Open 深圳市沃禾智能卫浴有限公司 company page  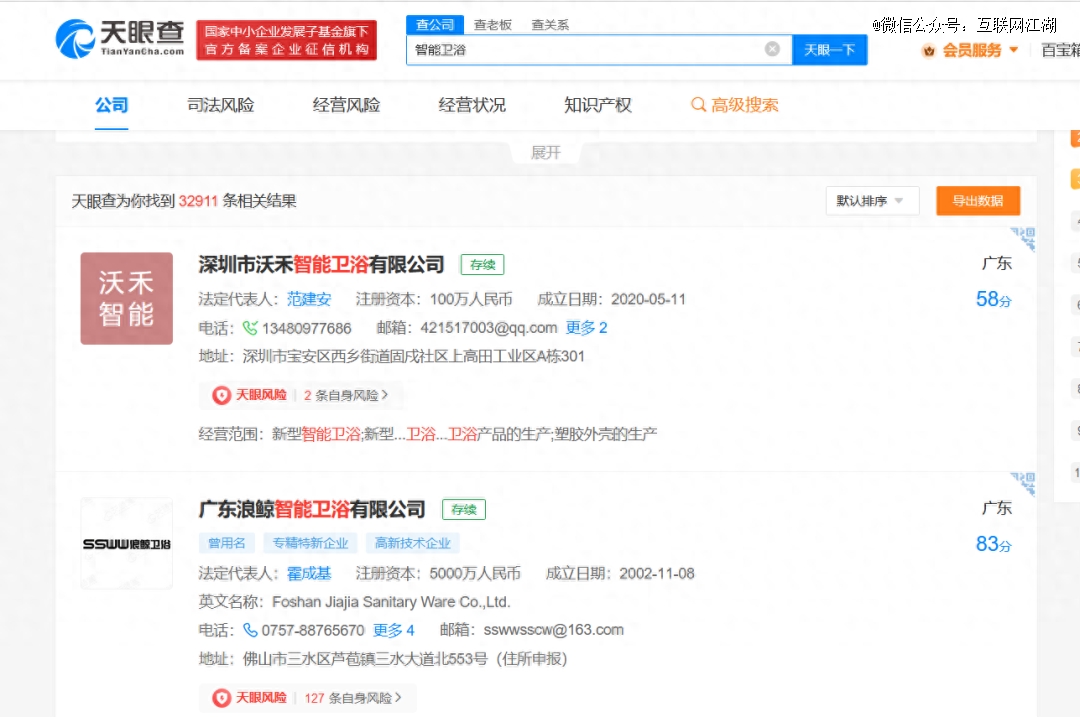click(x=321, y=264)
